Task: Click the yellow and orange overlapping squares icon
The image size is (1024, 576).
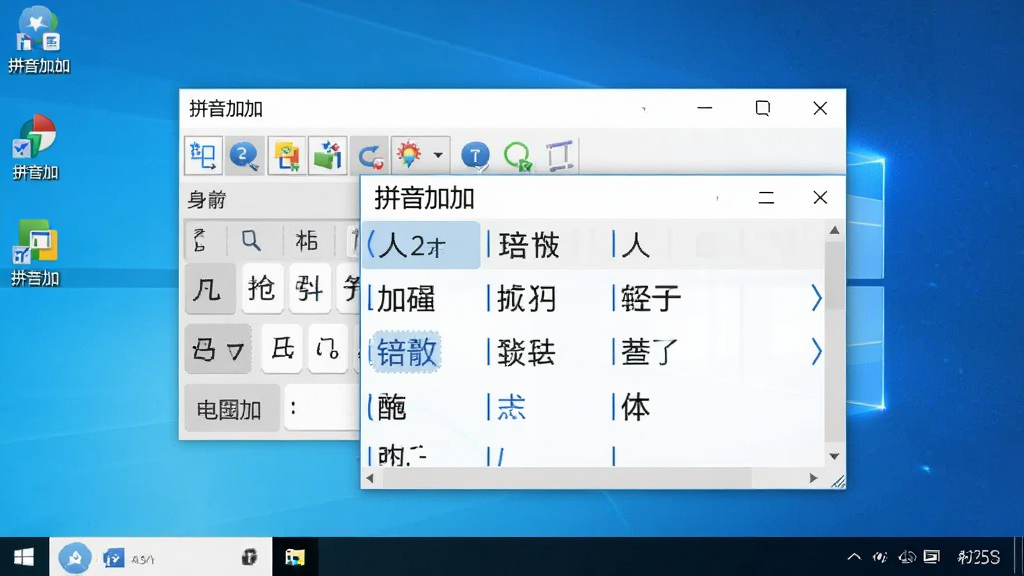Action: [x=286, y=155]
